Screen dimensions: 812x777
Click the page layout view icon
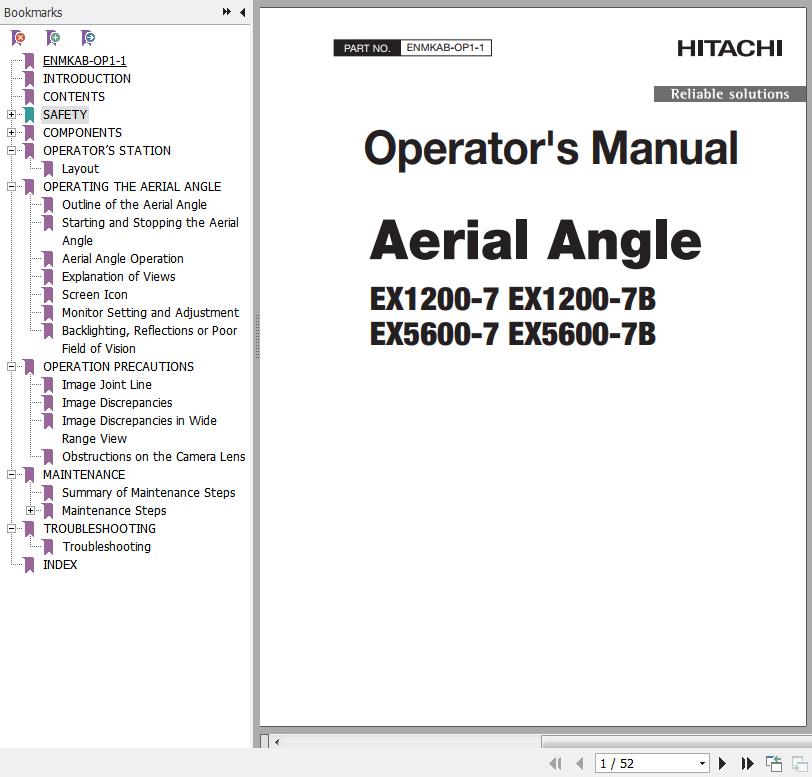point(774,763)
